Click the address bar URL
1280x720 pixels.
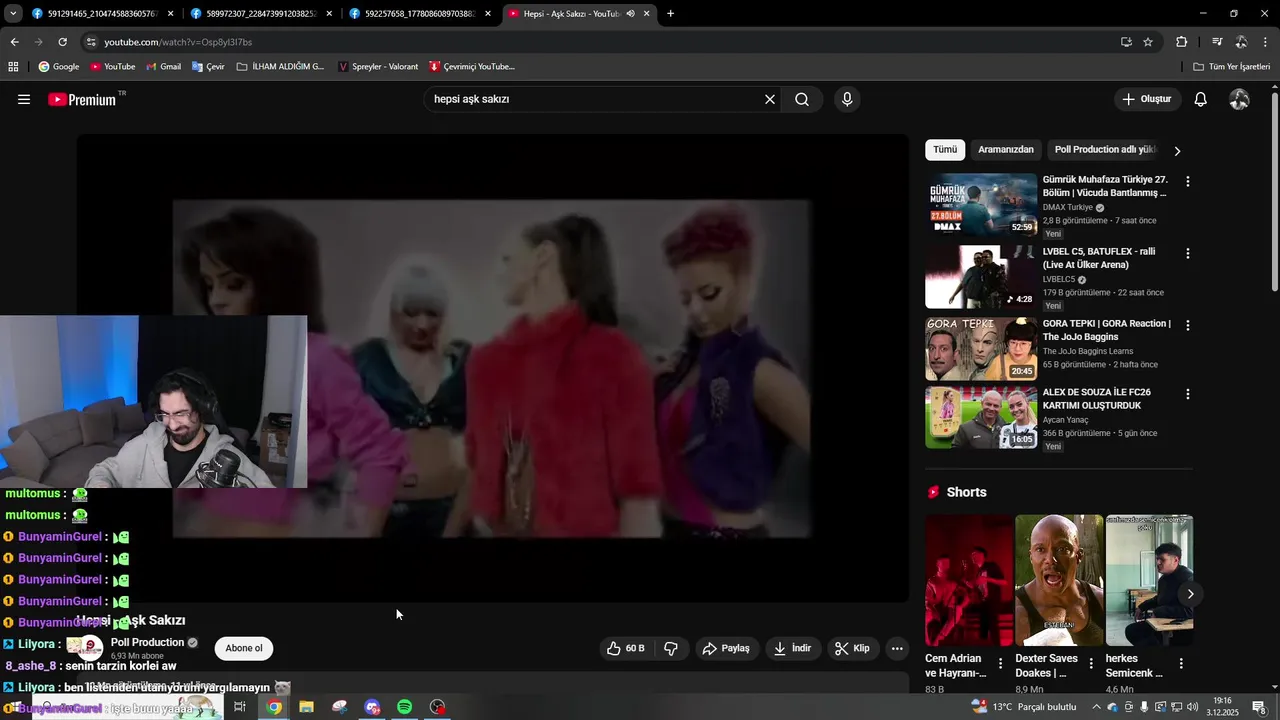tap(178, 42)
